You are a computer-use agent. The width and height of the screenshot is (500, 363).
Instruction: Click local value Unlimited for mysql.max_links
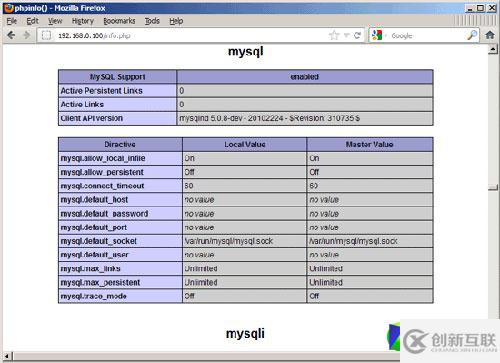click(201, 268)
